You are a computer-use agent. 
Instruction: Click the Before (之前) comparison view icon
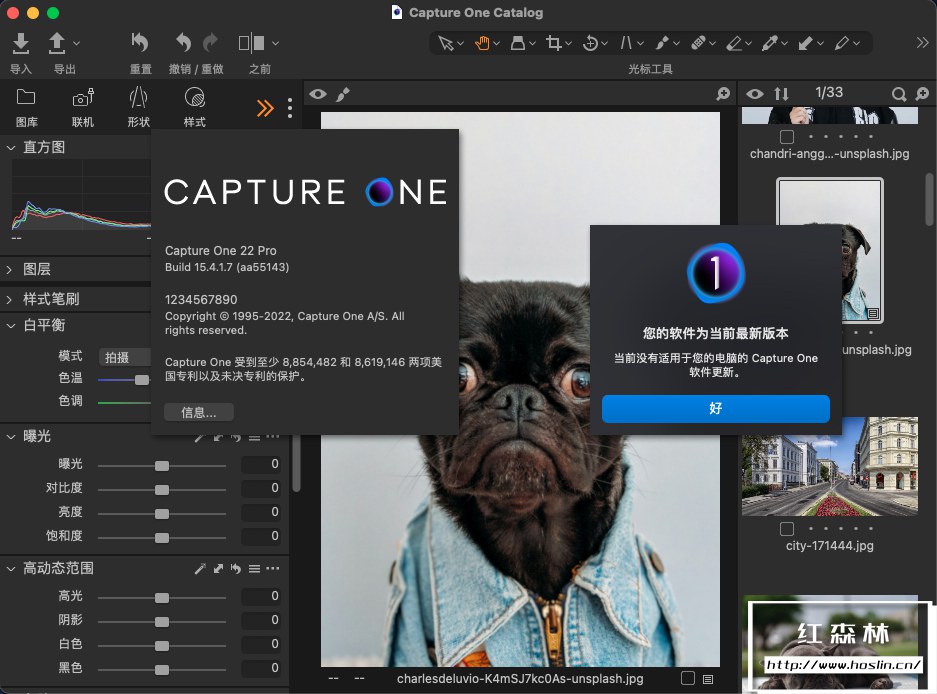coord(250,43)
